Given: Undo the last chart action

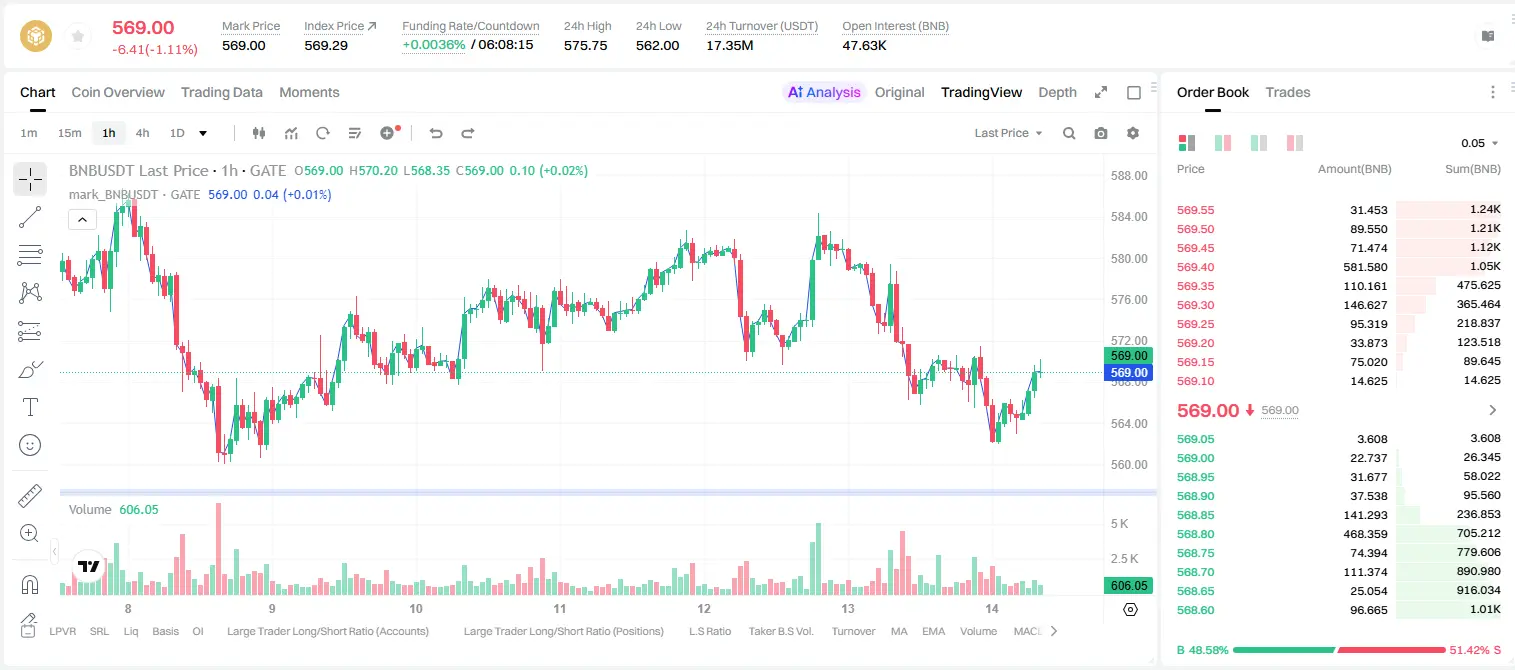Looking at the screenshot, I should click(436, 133).
